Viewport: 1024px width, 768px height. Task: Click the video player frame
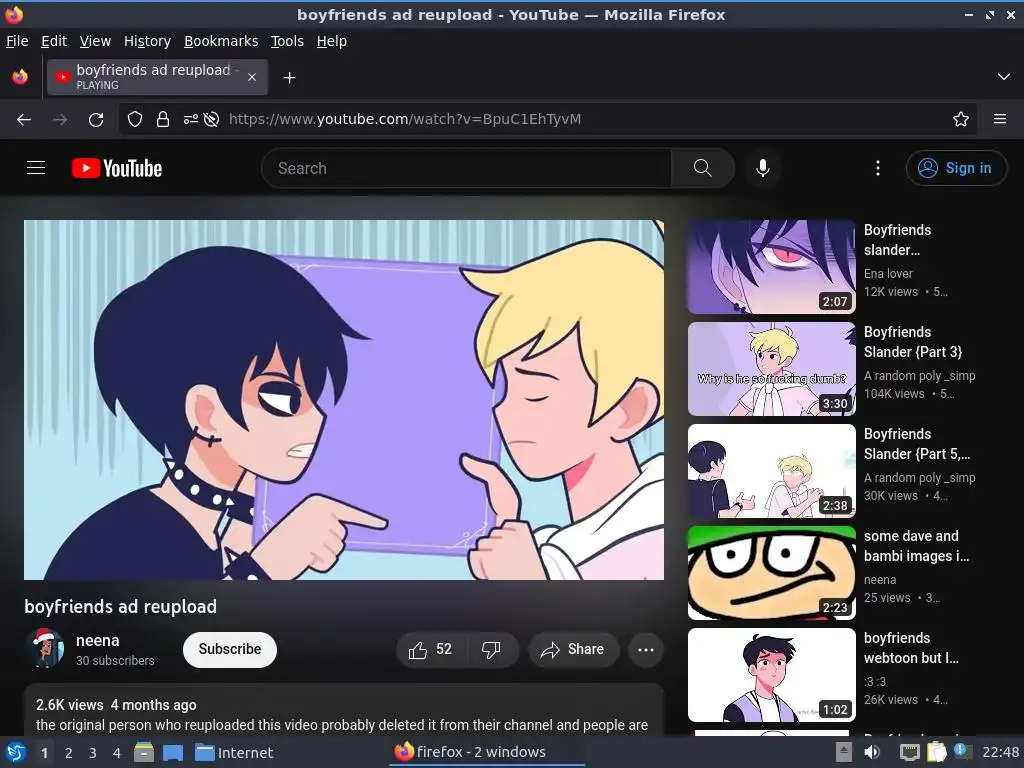[x=344, y=399]
